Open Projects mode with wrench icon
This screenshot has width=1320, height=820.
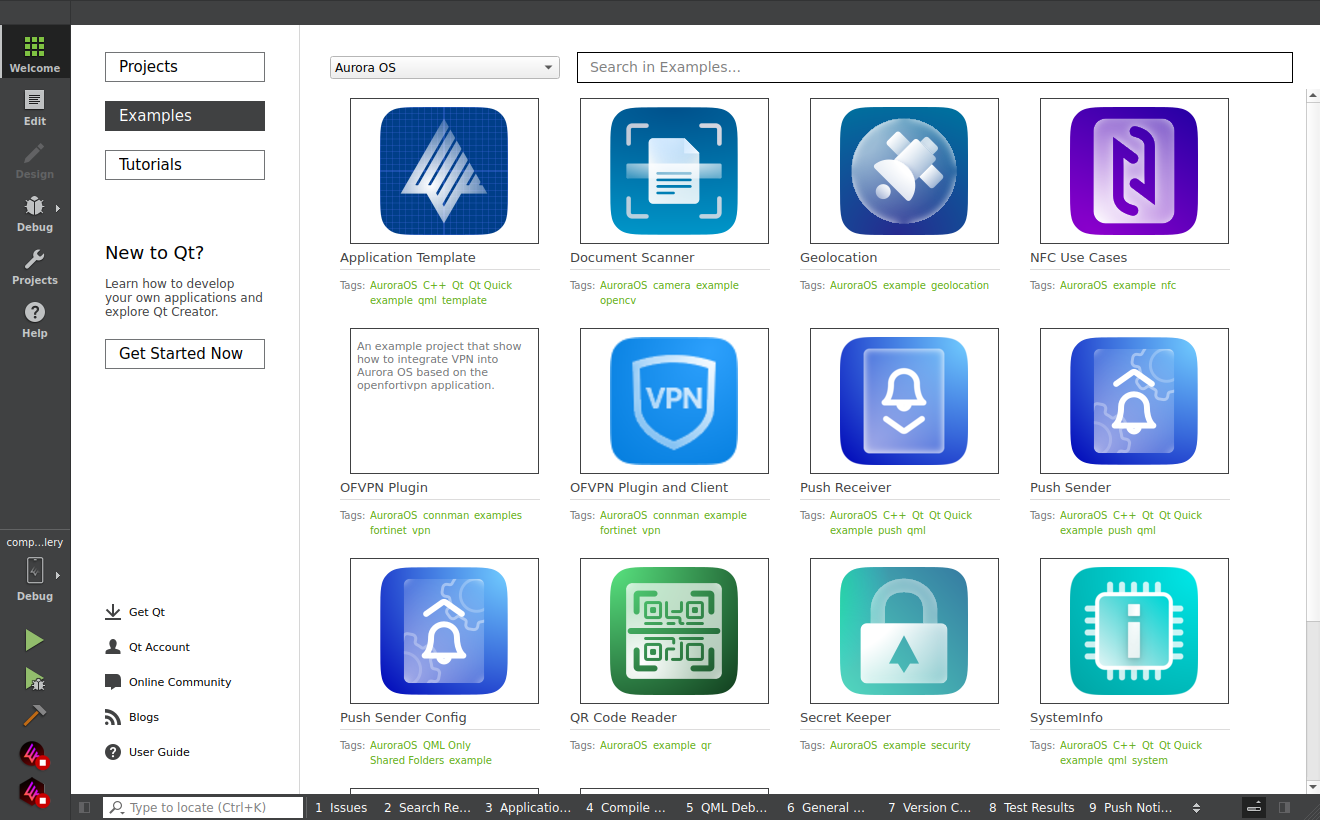point(35,267)
